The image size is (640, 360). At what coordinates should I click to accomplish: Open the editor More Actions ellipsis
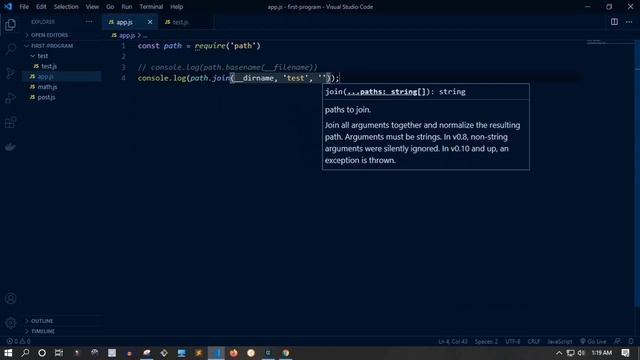629,22
